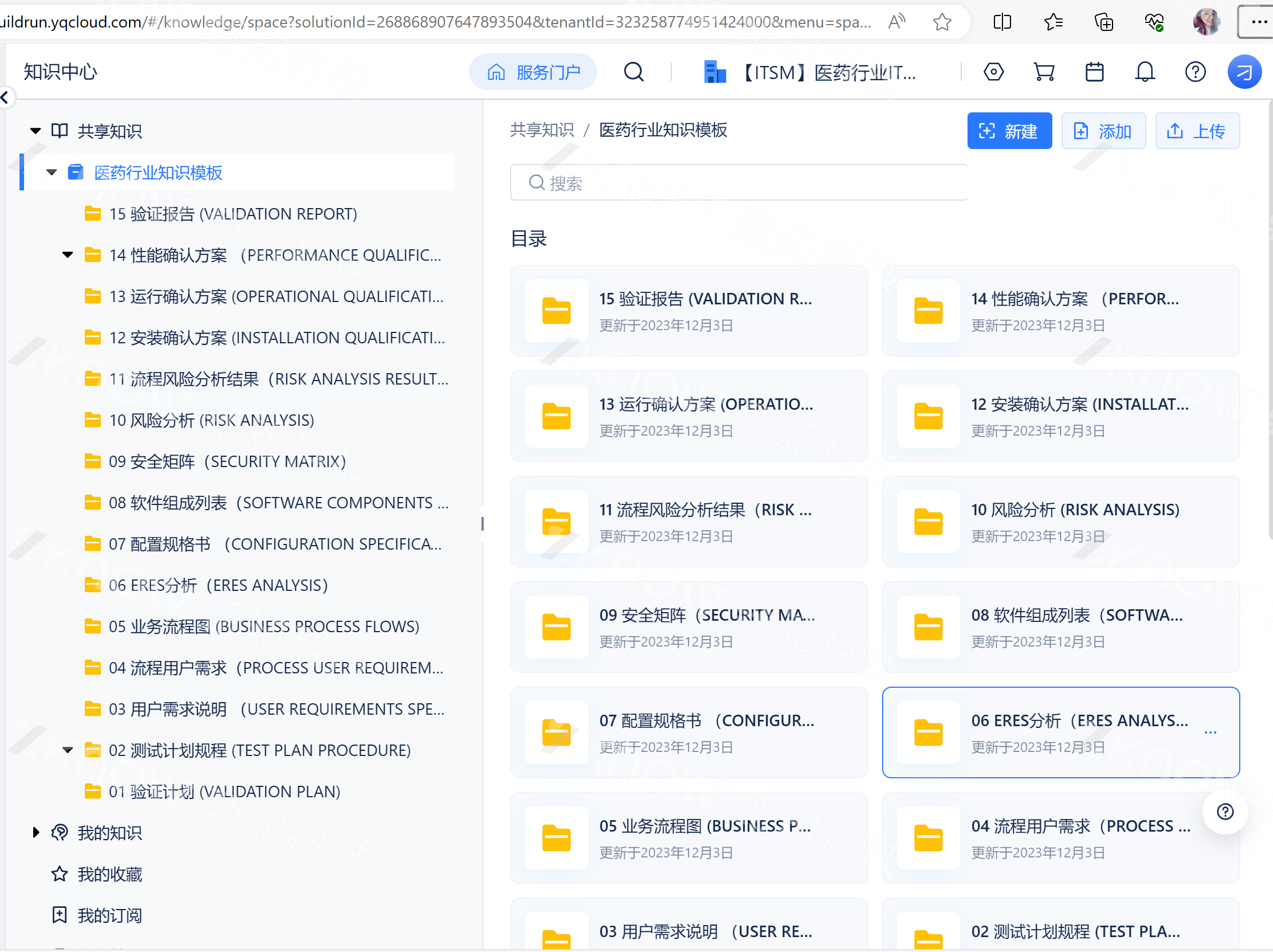Open the 02 测试计划规程 folder card
This screenshot has width=1273, height=952.
[1060, 924]
